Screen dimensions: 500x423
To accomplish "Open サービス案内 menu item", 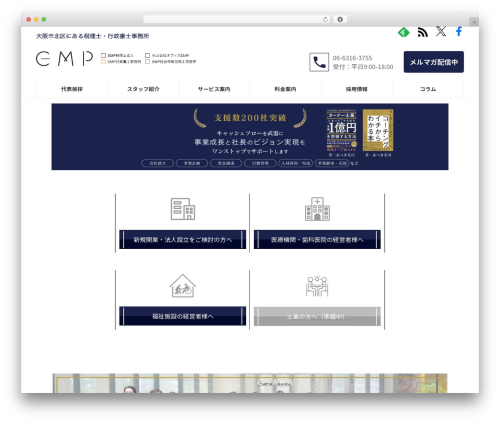I will pos(214,89).
